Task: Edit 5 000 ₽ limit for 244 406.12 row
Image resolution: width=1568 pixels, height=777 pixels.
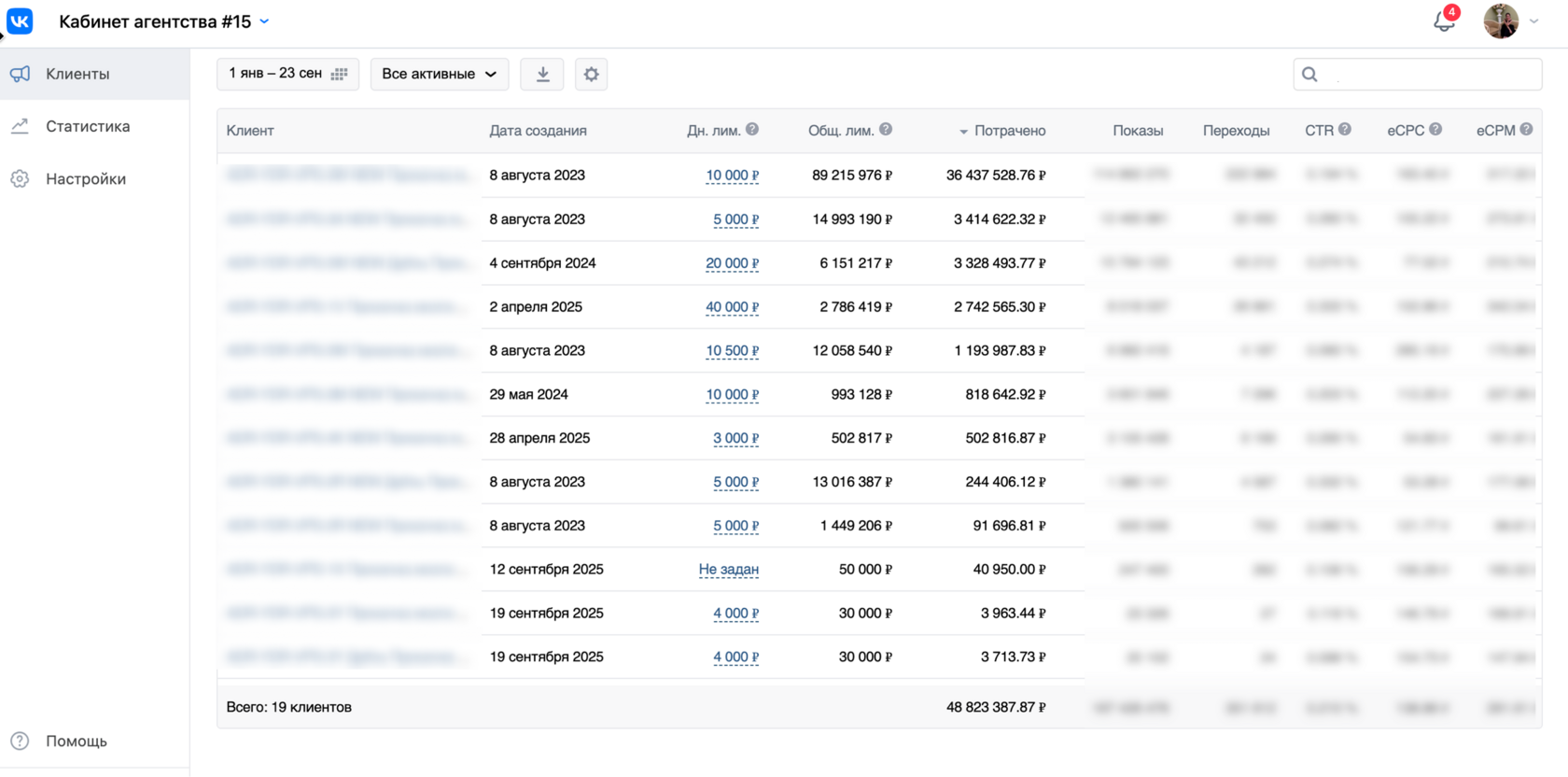Action: tap(735, 482)
